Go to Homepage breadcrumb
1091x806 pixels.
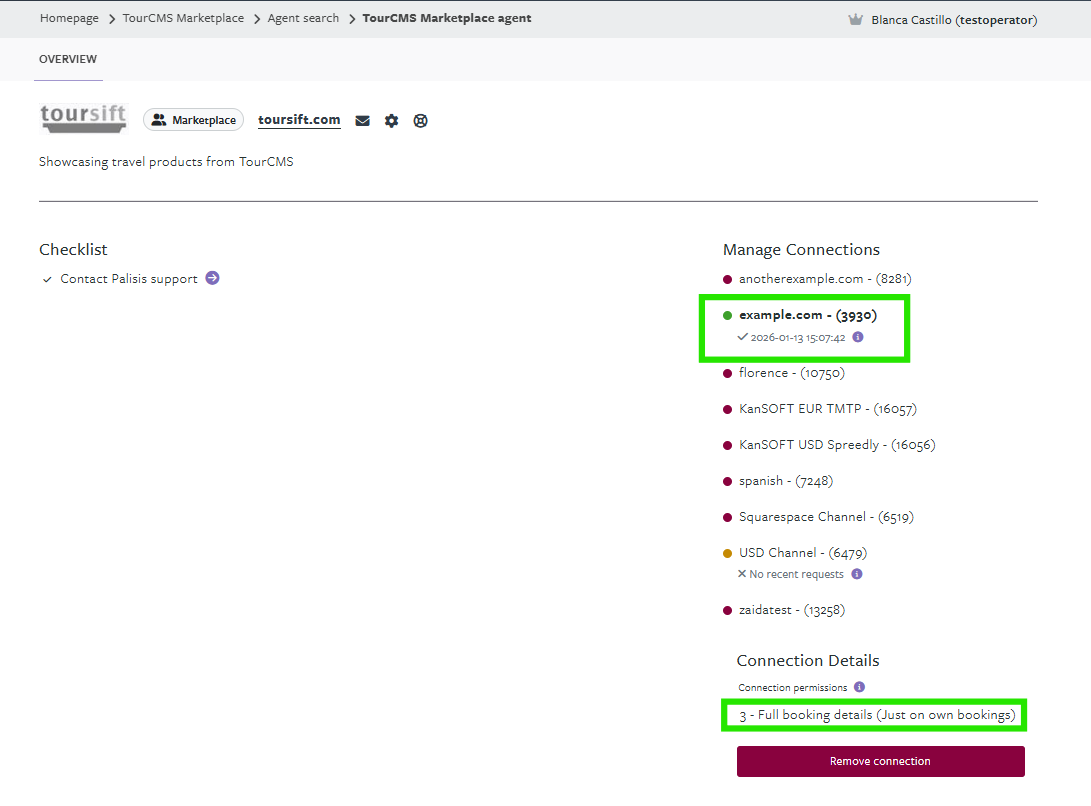tap(69, 18)
